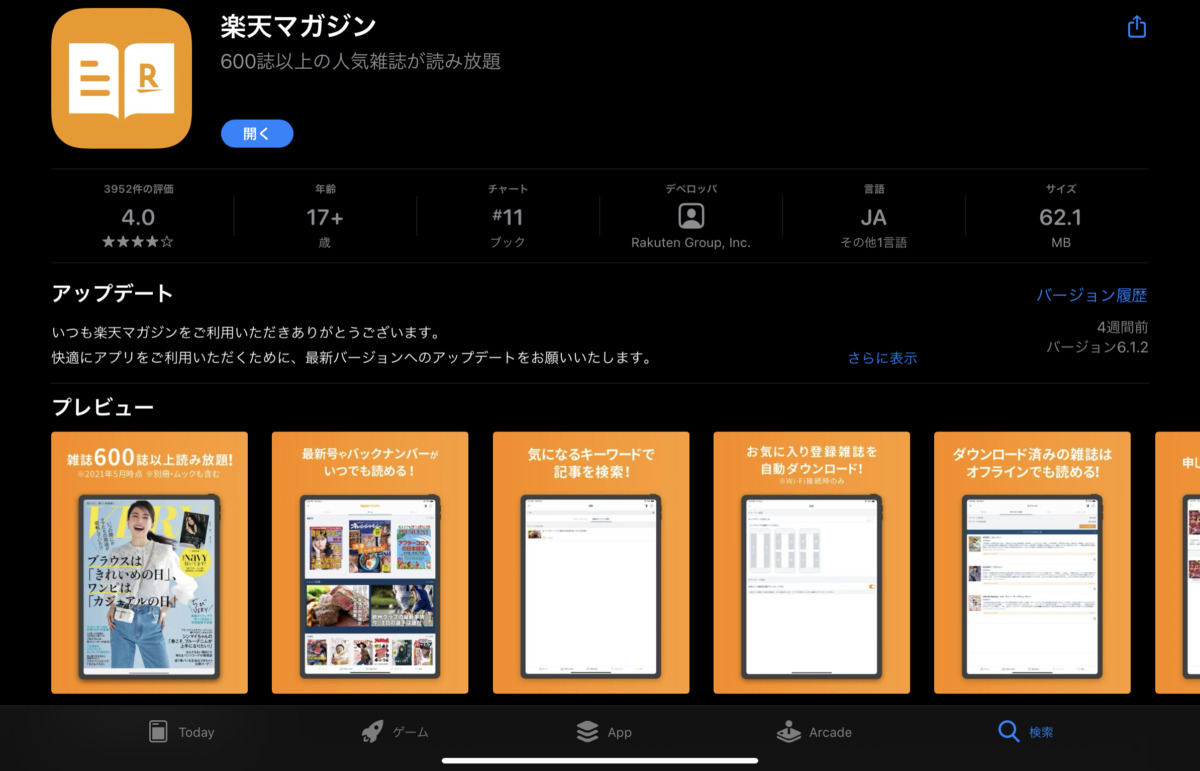The image size is (1200, 771).
Task: Tap the 検索 magnifying glass icon
Action: pyautogui.click(x=1008, y=731)
